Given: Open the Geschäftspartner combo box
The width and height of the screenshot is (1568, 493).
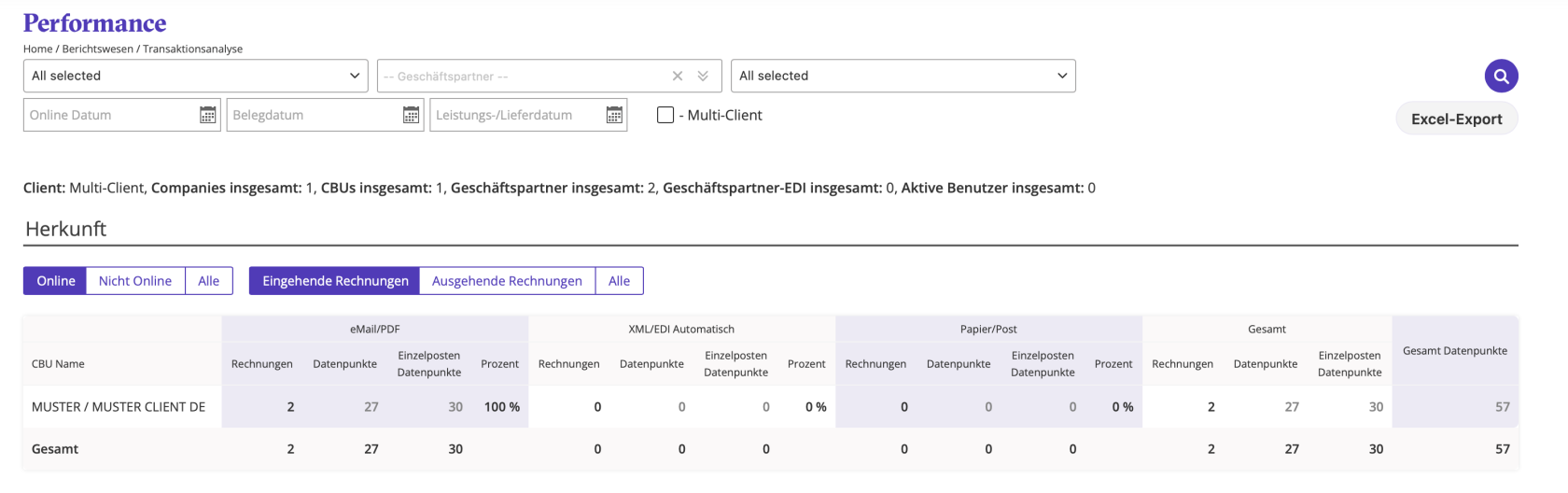Looking at the screenshot, I should click(x=523, y=76).
